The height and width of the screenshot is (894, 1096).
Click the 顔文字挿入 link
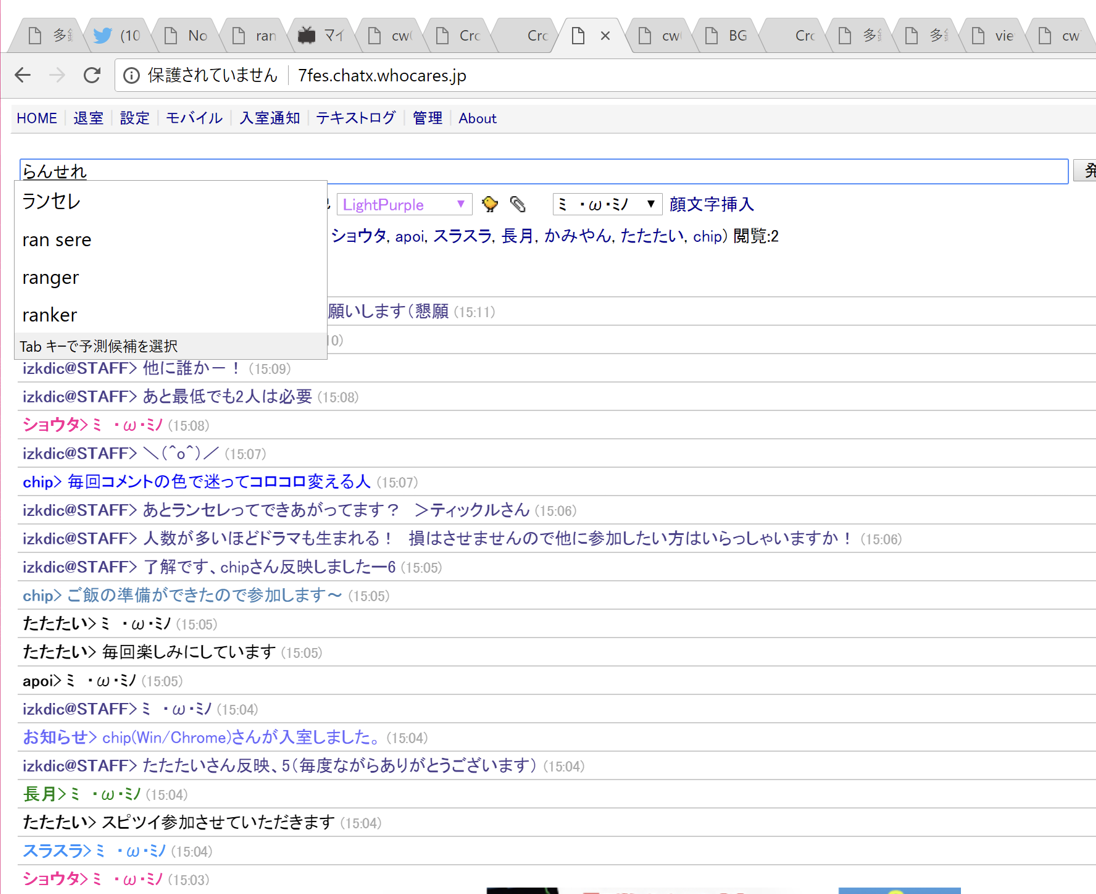click(711, 204)
